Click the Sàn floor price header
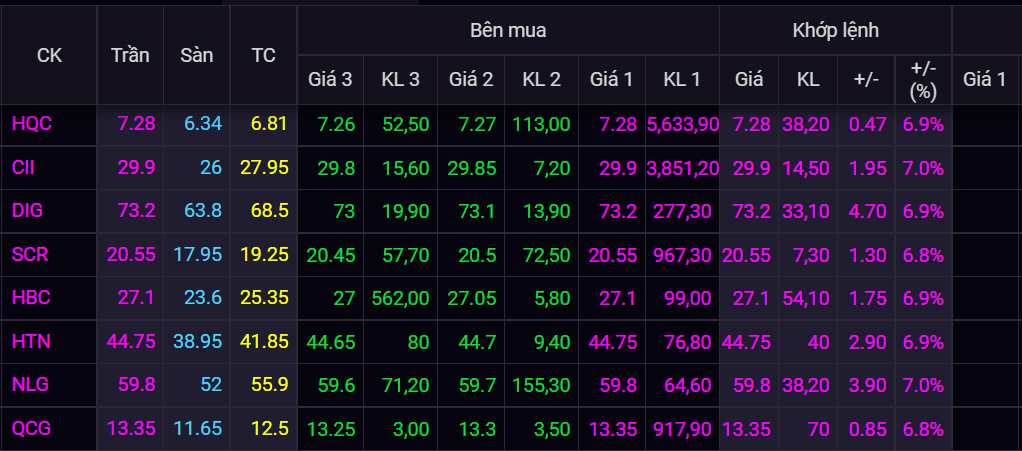Image resolution: width=1022 pixels, height=451 pixels. pyautogui.click(x=197, y=56)
